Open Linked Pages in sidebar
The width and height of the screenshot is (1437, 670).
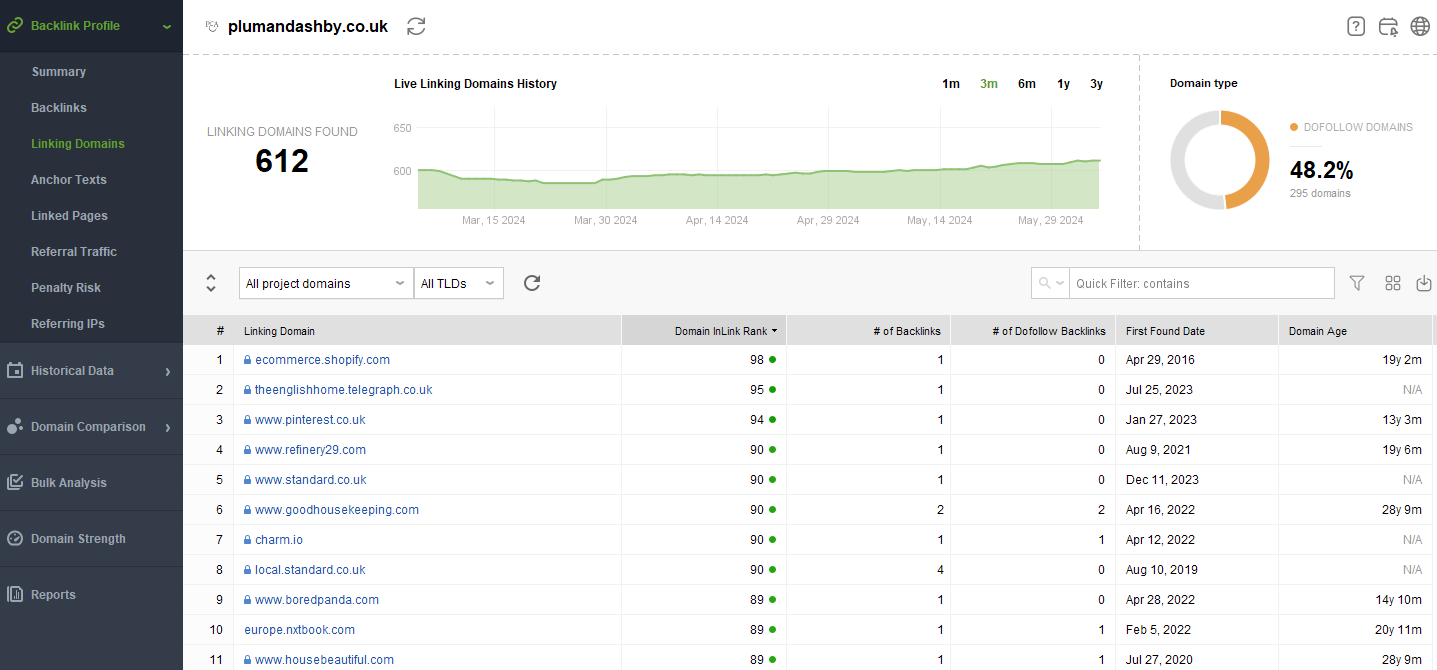click(x=69, y=216)
